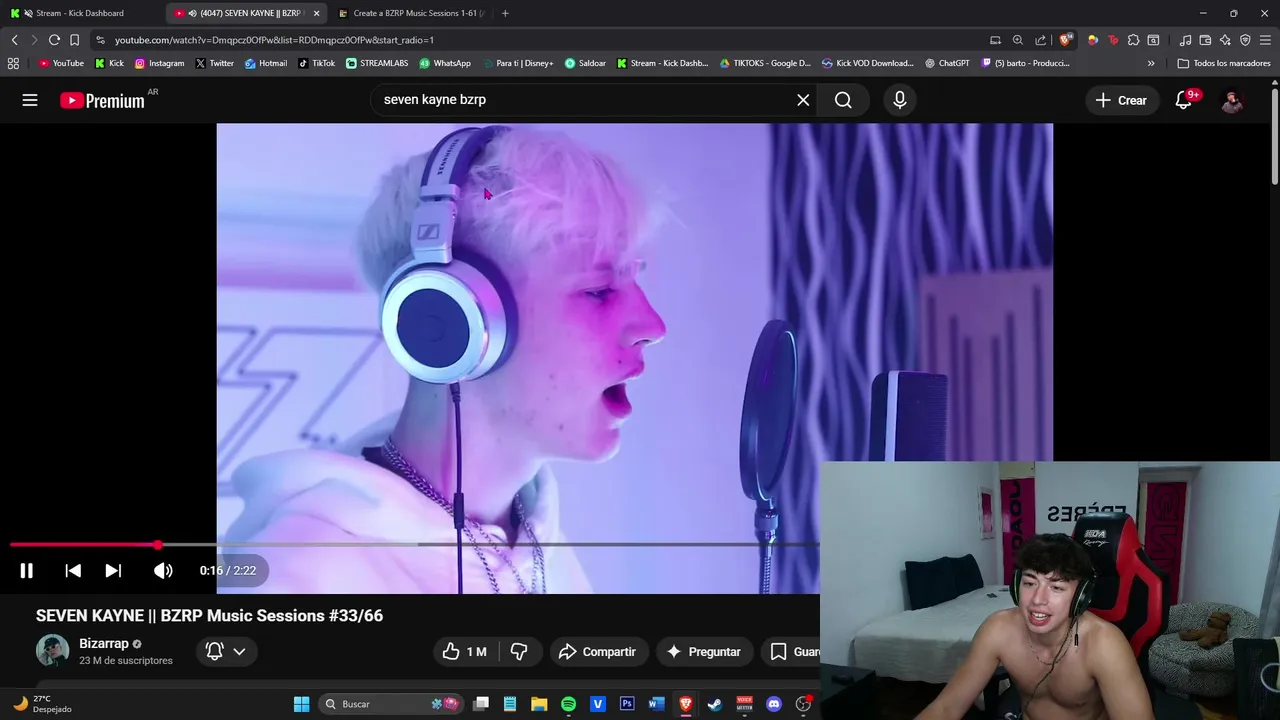Click the Preguntar ask button
This screenshot has width=1280, height=720.
pos(704,651)
